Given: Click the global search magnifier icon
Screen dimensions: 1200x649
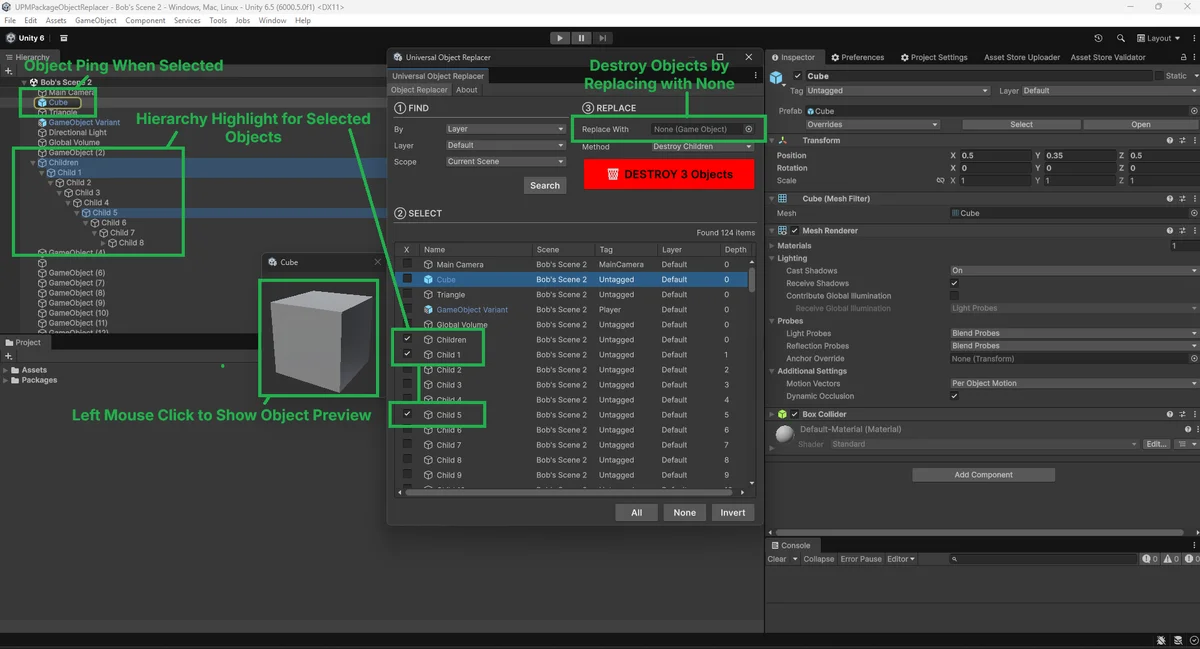Looking at the screenshot, I should click(1119, 38).
